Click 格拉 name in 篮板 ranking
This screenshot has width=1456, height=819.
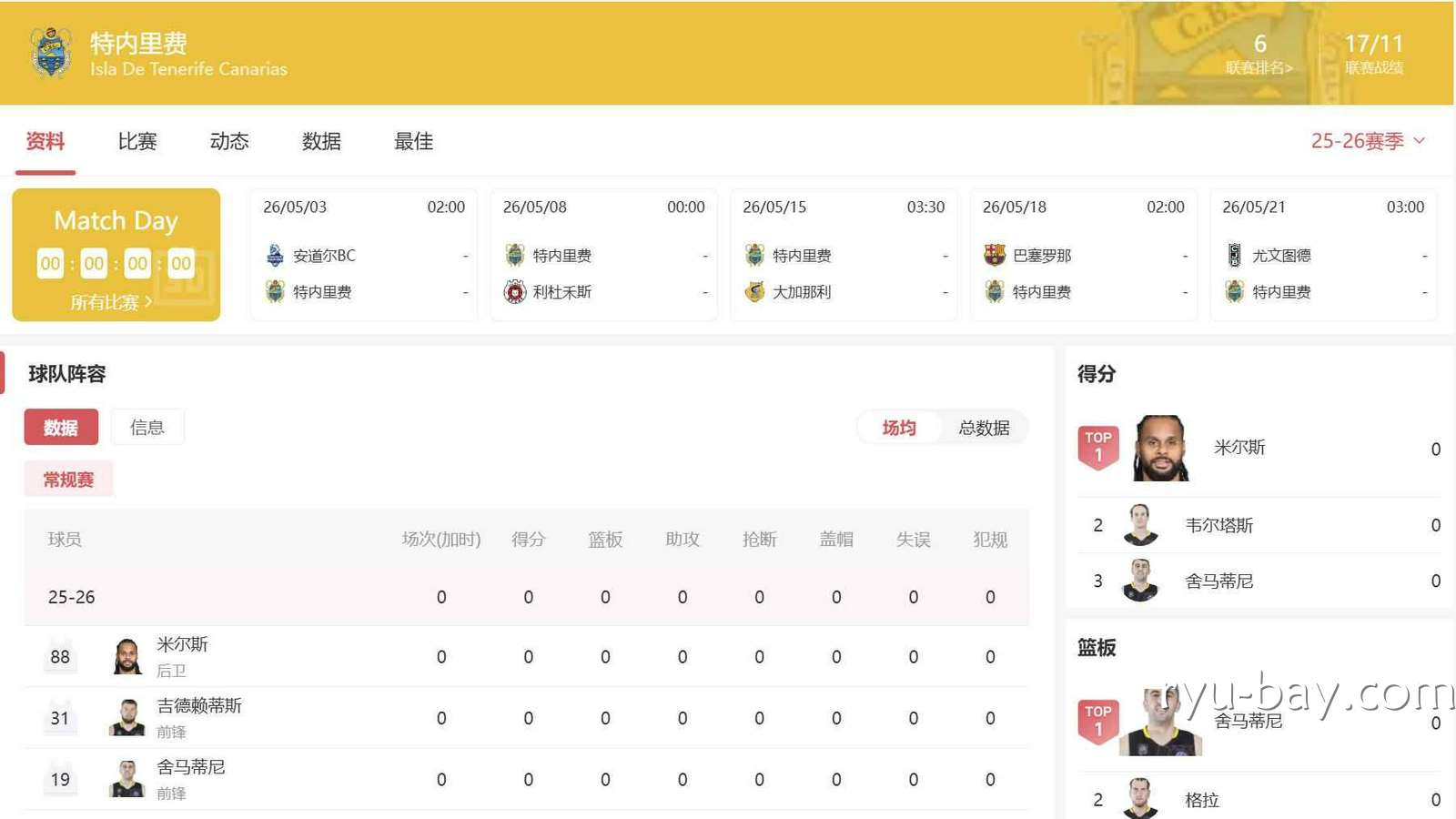point(1202,800)
